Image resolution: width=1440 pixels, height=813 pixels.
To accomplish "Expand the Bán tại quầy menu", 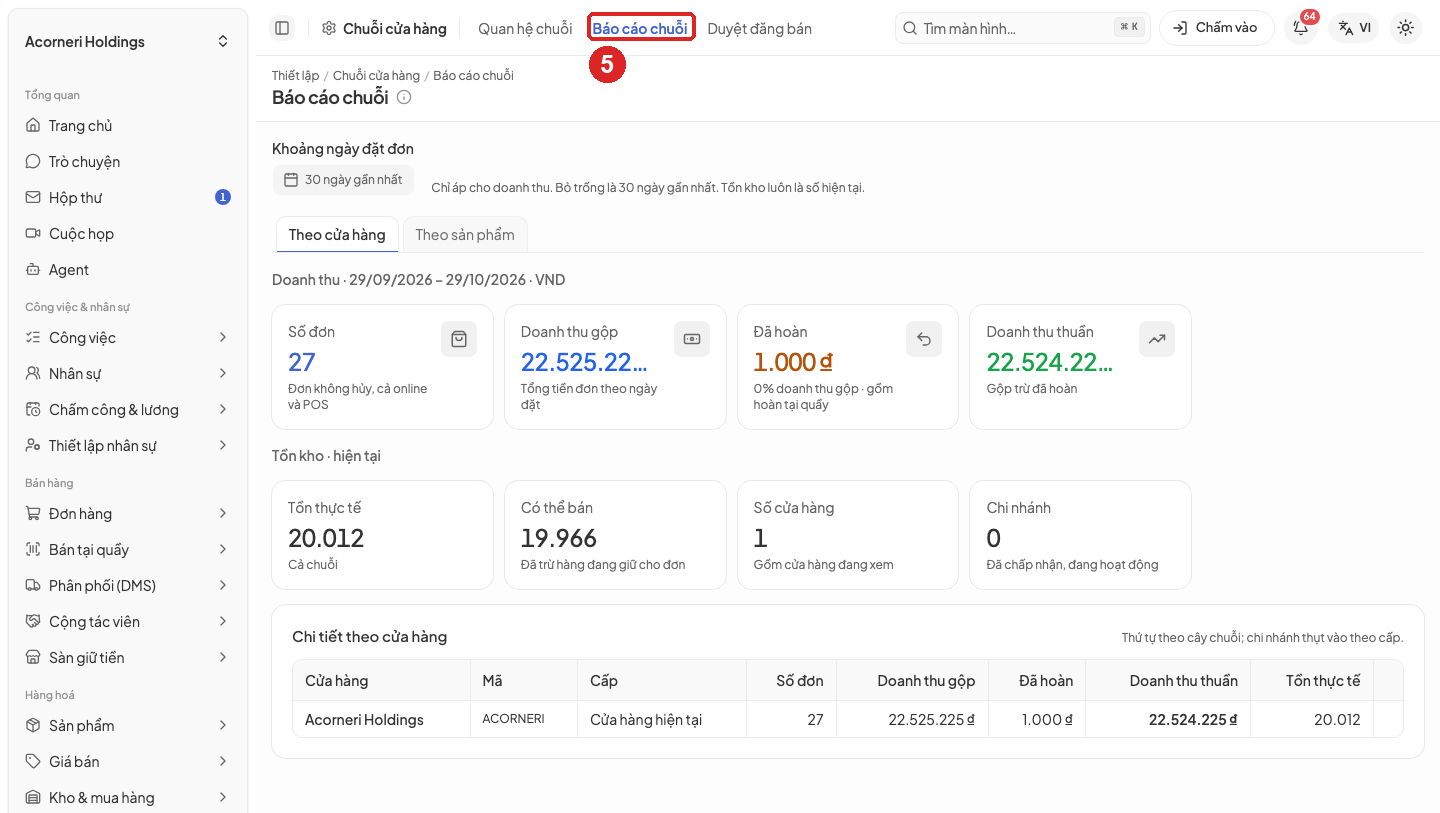I will tap(128, 550).
